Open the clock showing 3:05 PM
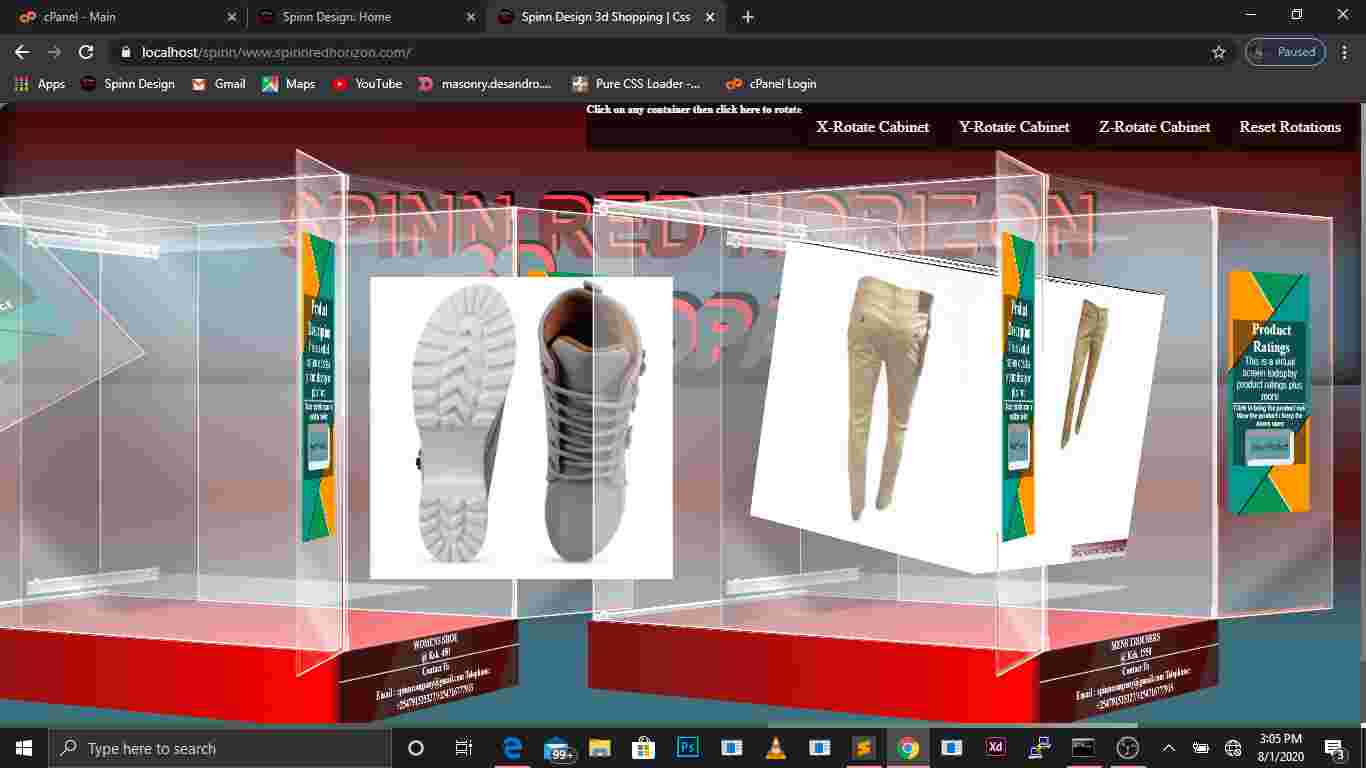Image resolution: width=1366 pixels, height=768 pixels. [1280, 748]
